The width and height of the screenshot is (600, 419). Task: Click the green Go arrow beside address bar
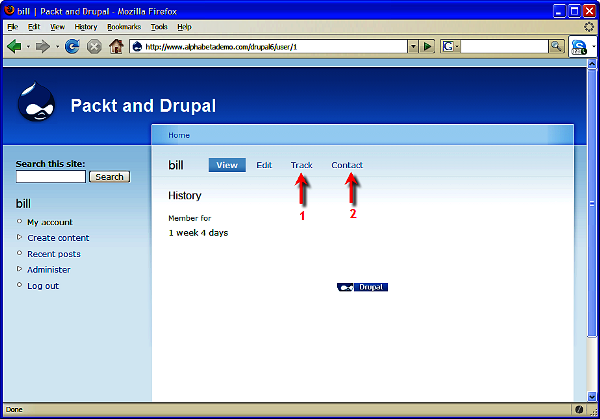(427, 47)
